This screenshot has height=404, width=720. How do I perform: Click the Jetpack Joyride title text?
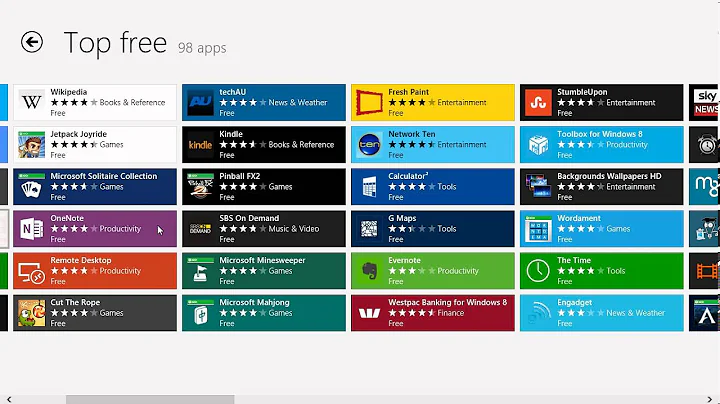tap(78, 134)
